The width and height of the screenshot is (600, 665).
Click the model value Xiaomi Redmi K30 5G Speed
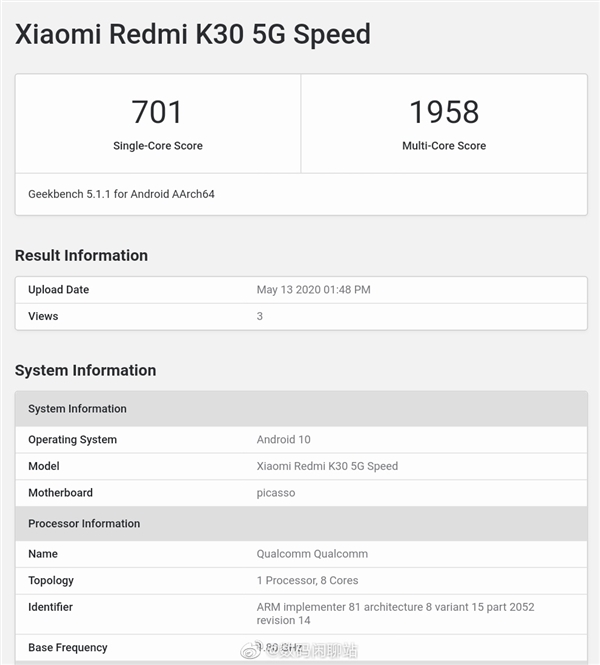[327, 466]
